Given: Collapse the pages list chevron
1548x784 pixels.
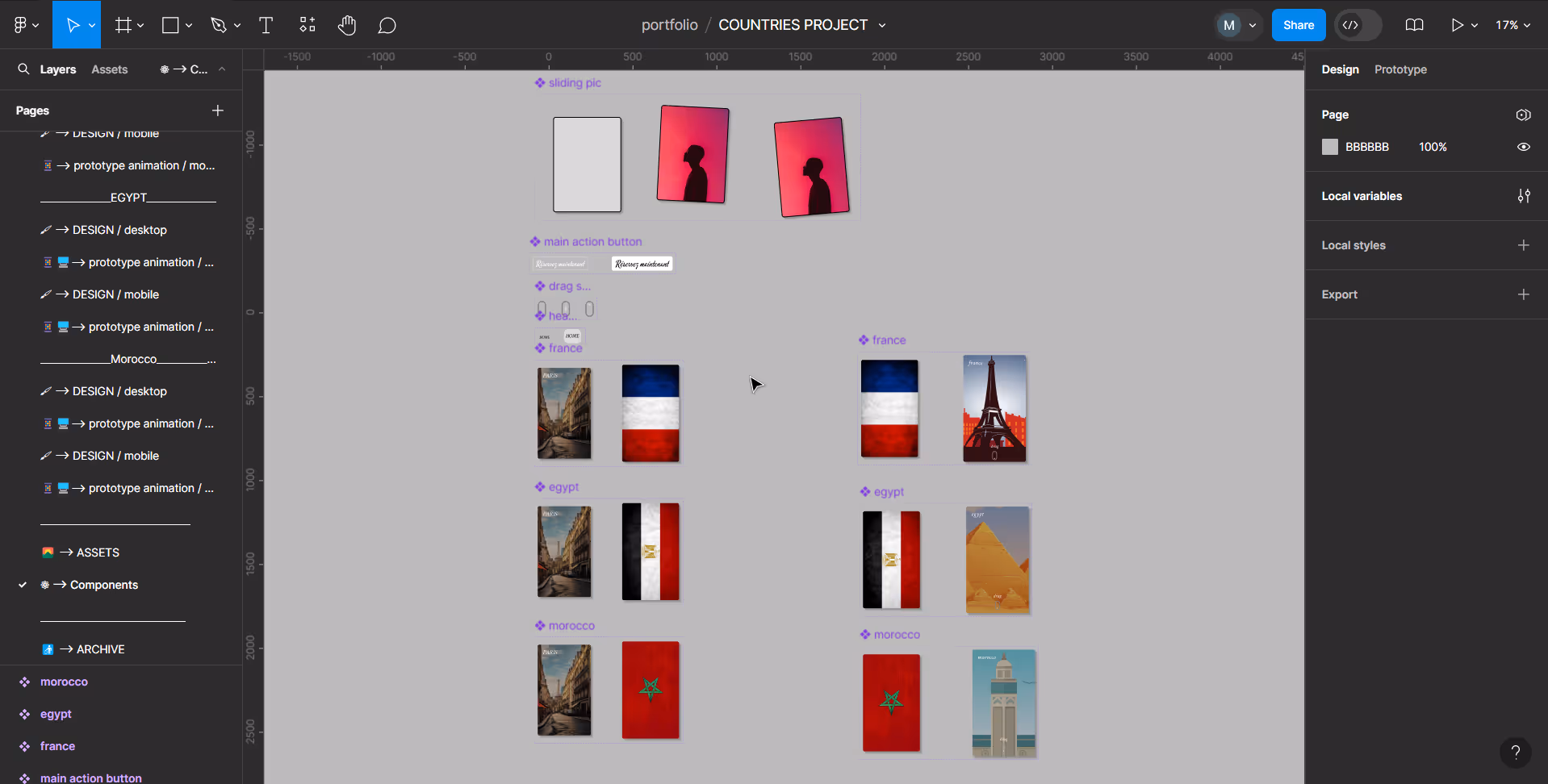Looking at the screenshot, I should pyautogui.click(x=222, y=69).
